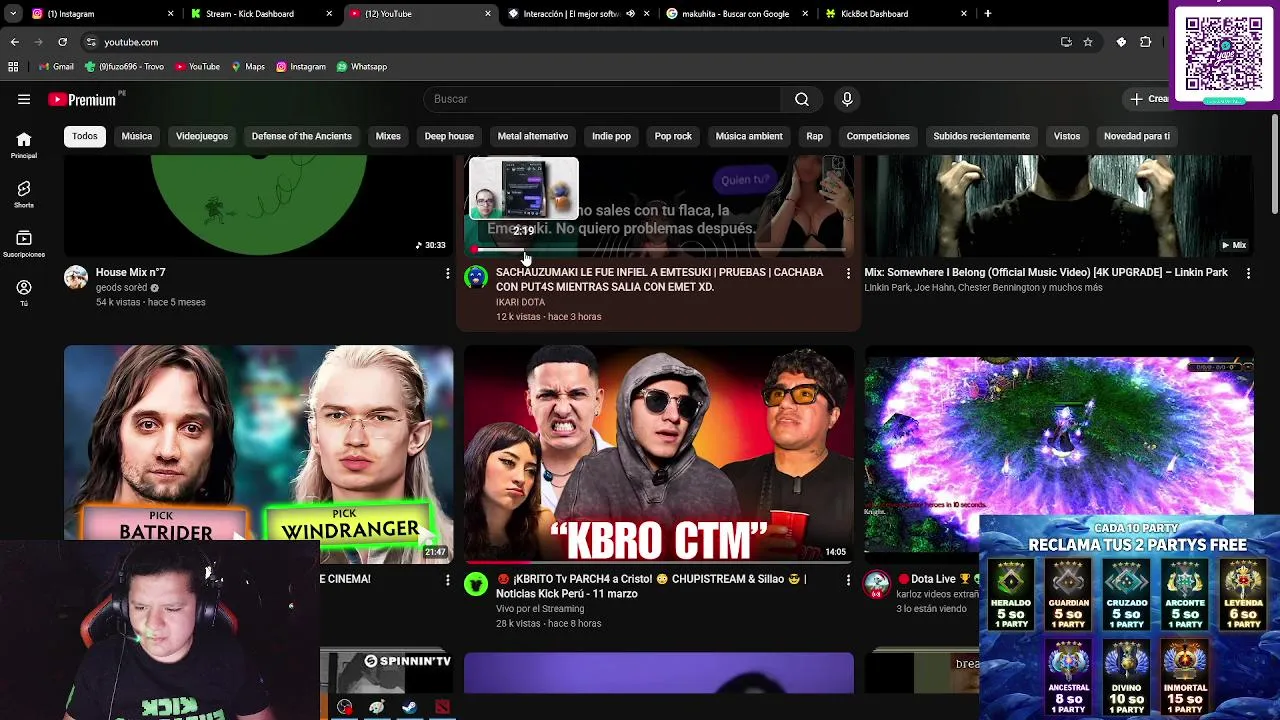This screenshot has width=1280, height=720.
Task: Open geods sorèd channel avatar
Action: (76, 277)
